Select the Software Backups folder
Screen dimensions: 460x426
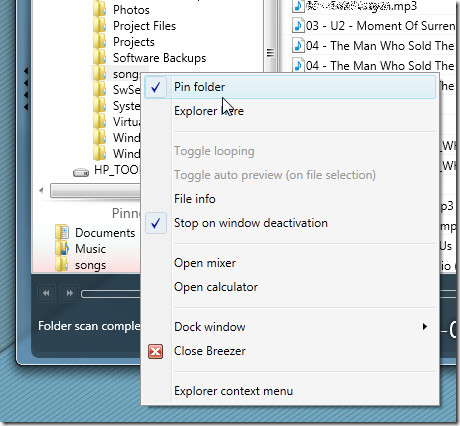pyautogui.click(x=159, y=58)
